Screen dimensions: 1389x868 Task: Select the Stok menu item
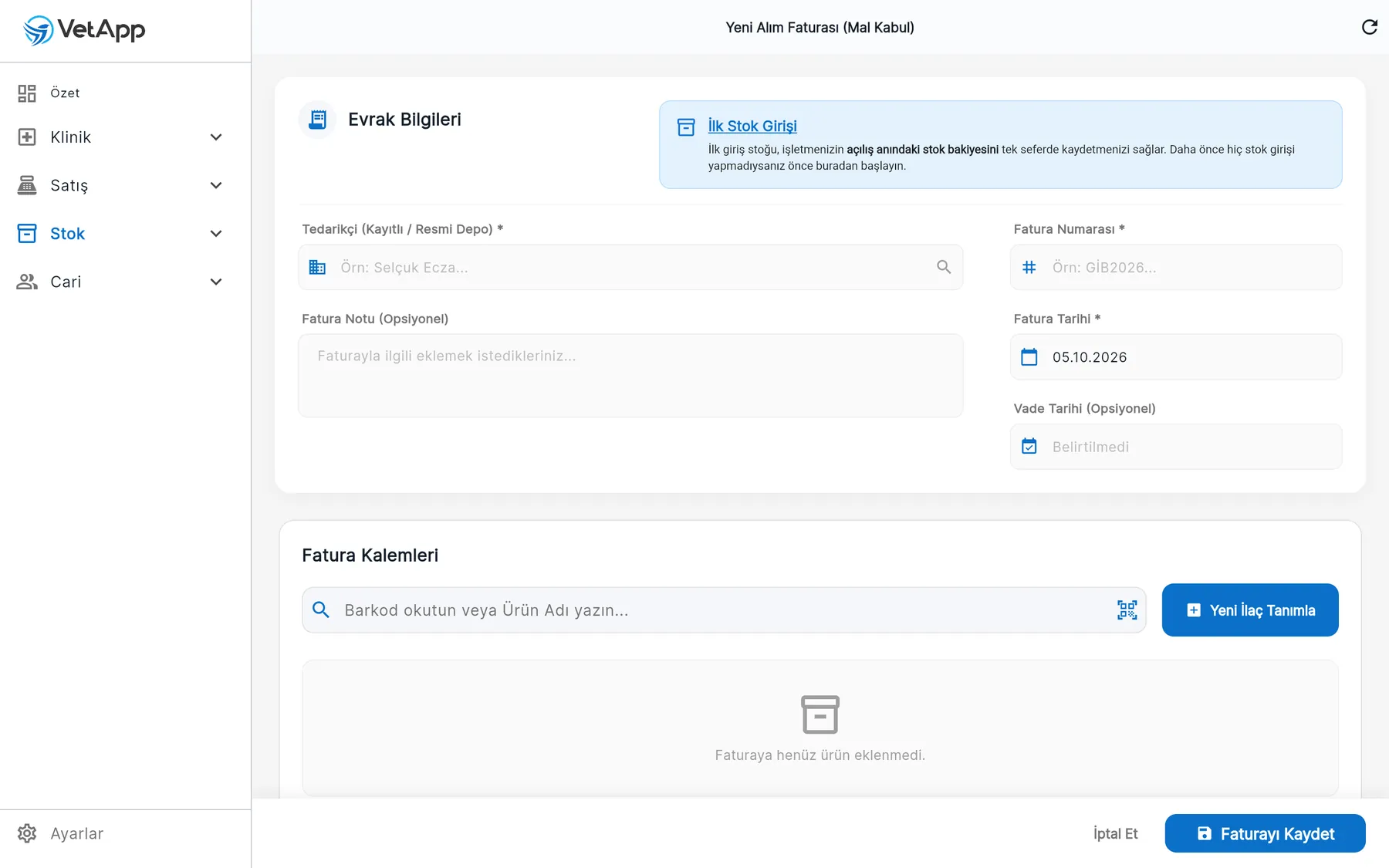tap(125, 233)
